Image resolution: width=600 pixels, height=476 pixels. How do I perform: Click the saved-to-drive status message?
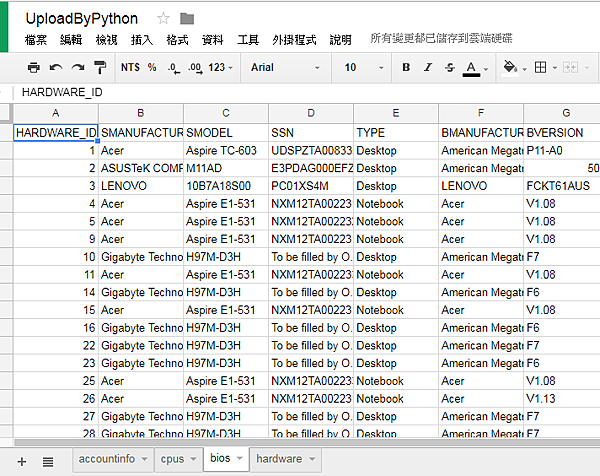click(x=441, y=38)
